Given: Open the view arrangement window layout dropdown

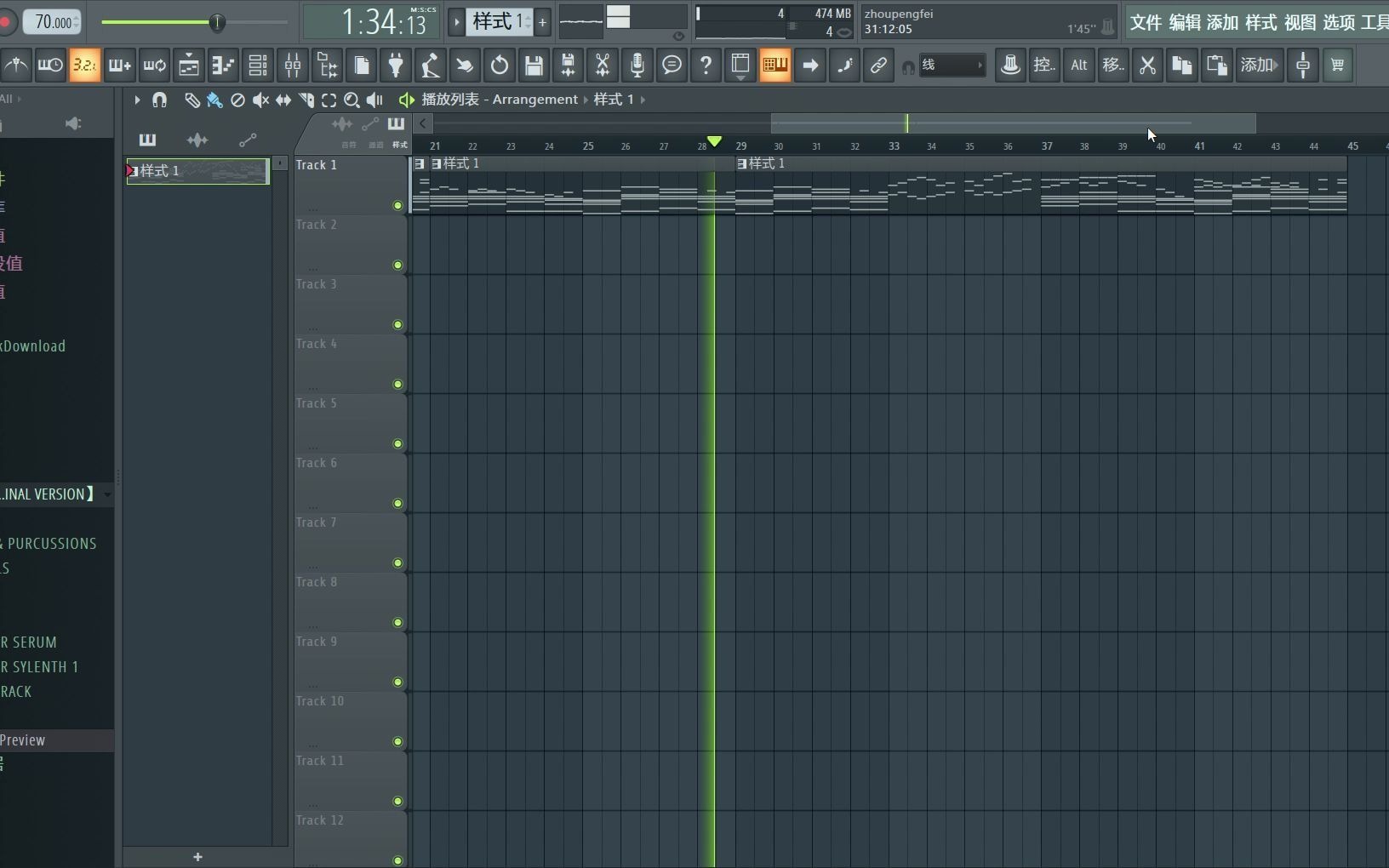Looking at the screenshot, I should click(x=740, y=65).
